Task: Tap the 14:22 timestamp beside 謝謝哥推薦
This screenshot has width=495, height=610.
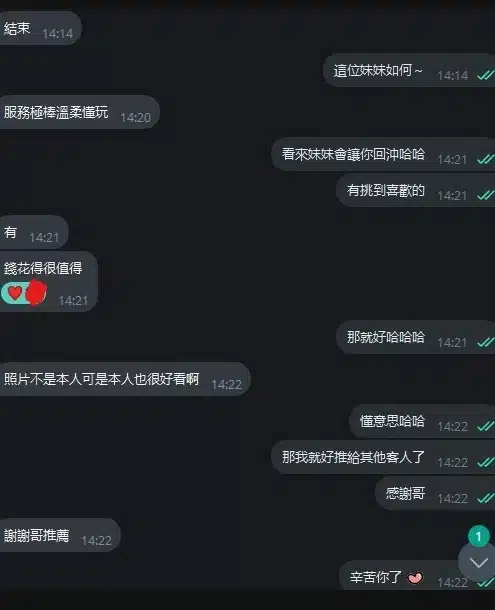Action: 97,540
